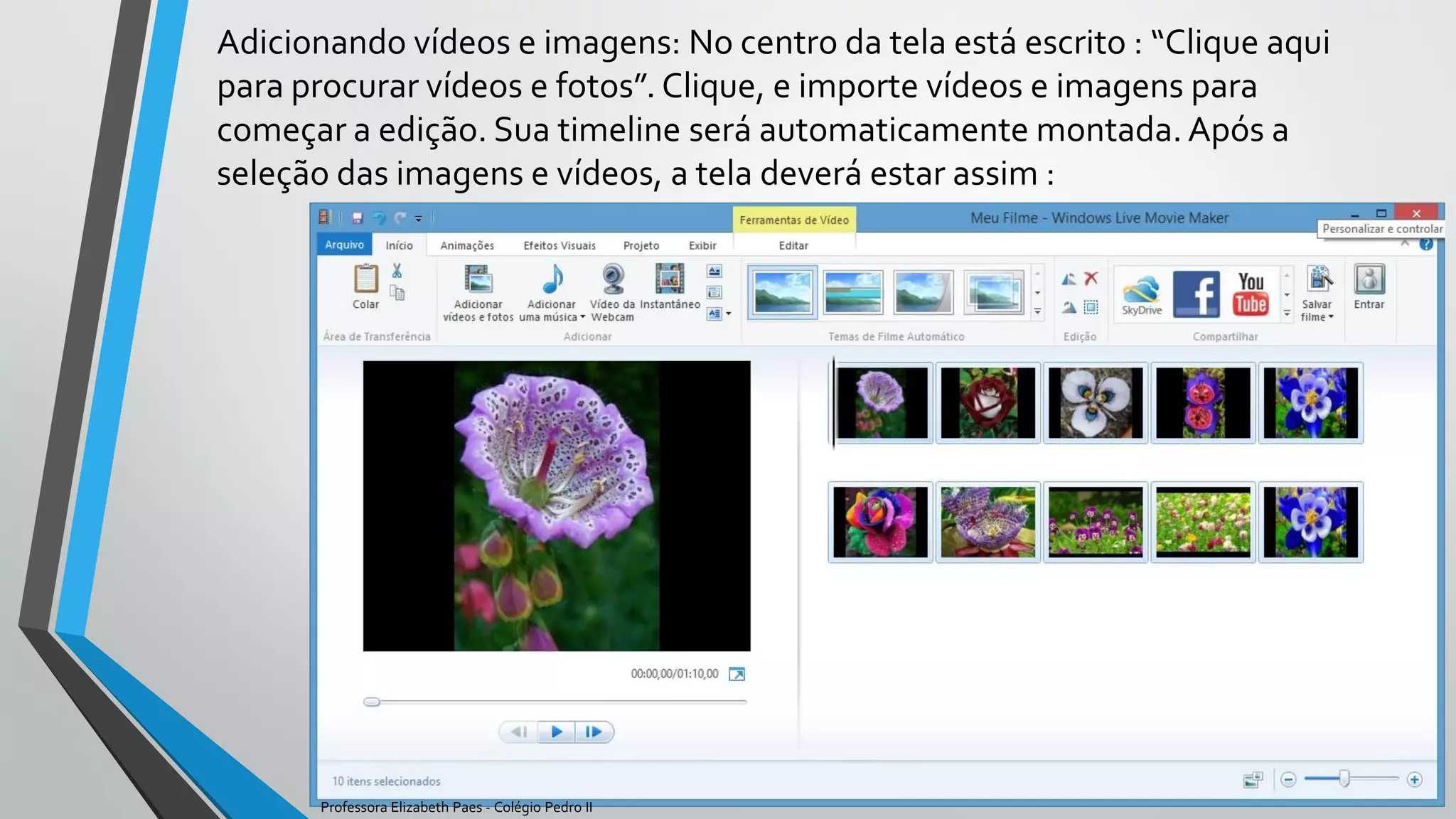Screen dimensions: 1456x819
Task: Apply the fourth automatic movie theme
Action: pos(995,292)
